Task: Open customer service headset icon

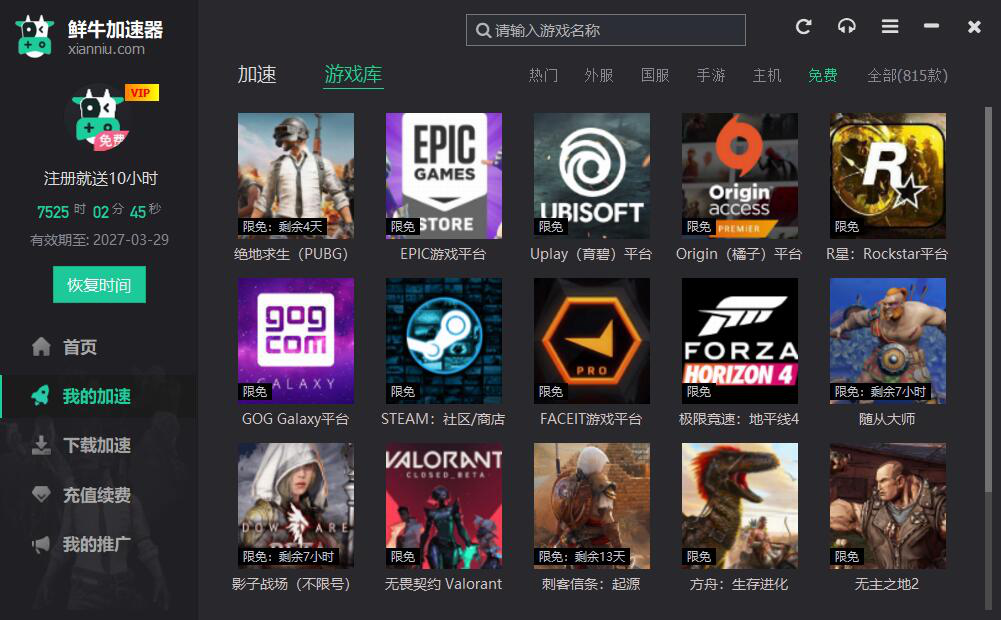Action: point(846,27)
